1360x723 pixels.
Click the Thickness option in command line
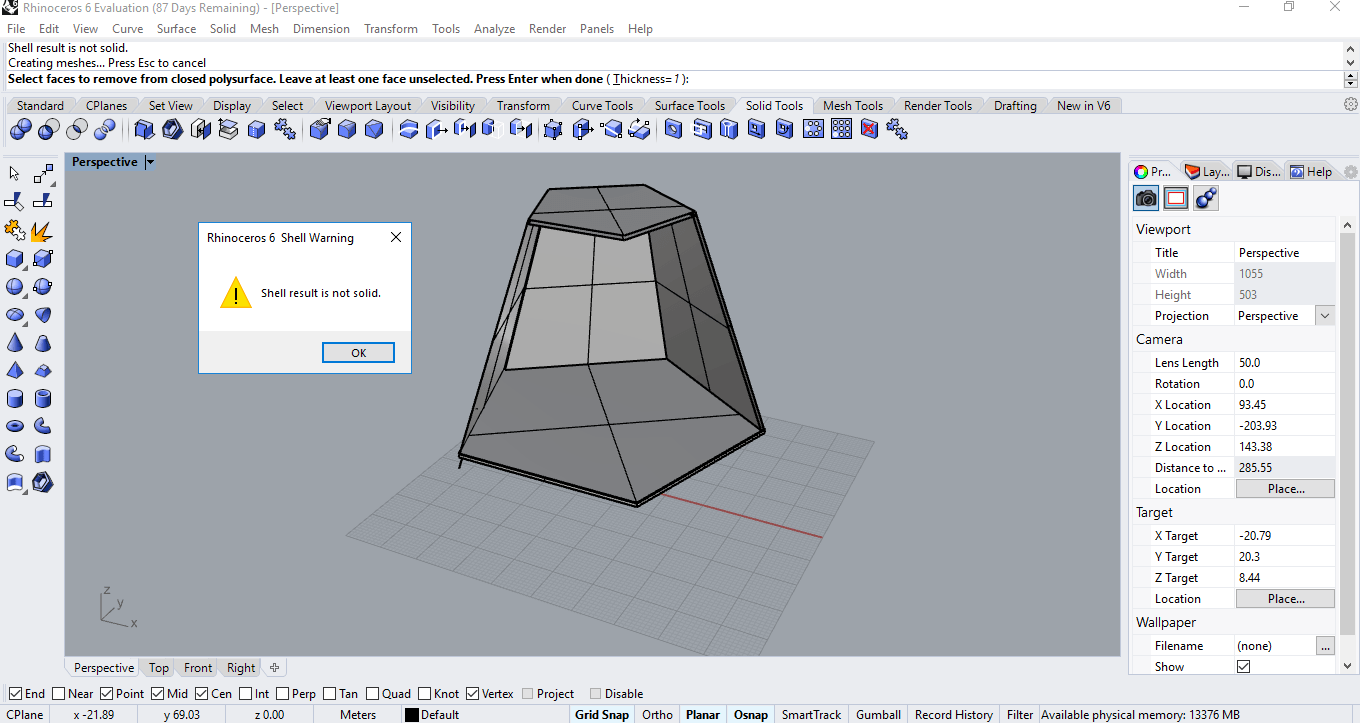647,79
